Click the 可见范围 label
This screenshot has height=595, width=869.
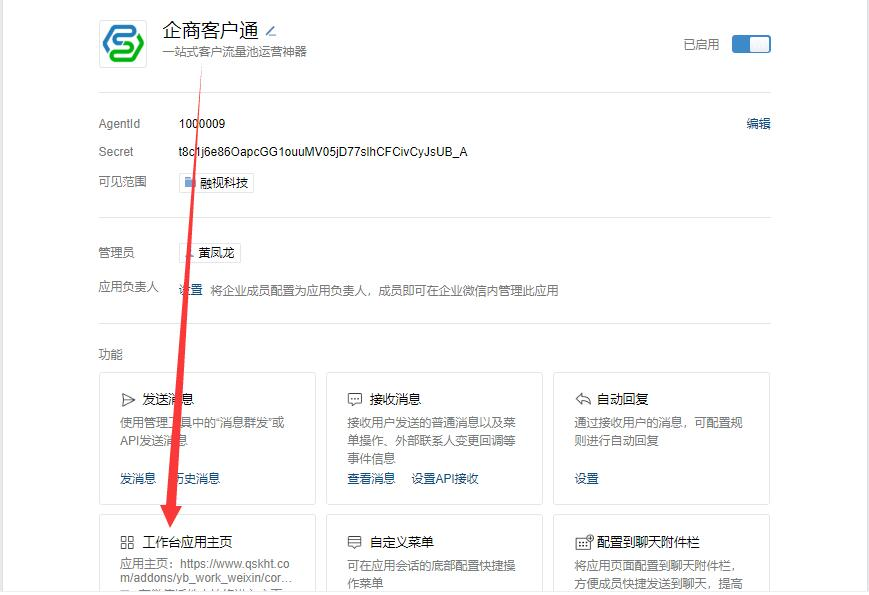click(122, 182)
